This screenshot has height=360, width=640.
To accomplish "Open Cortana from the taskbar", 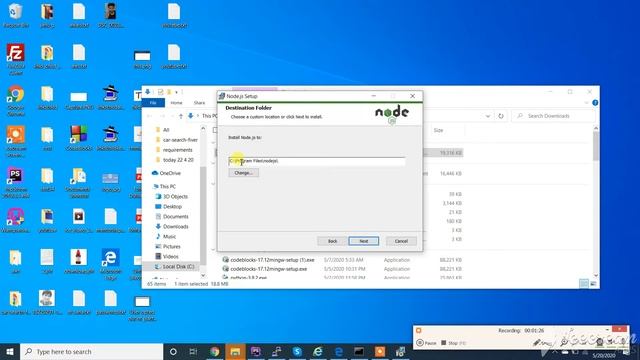I will point(173,351).
